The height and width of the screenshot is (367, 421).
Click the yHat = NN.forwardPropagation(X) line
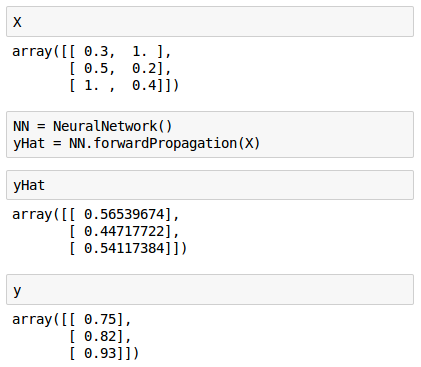pos(136,144)
